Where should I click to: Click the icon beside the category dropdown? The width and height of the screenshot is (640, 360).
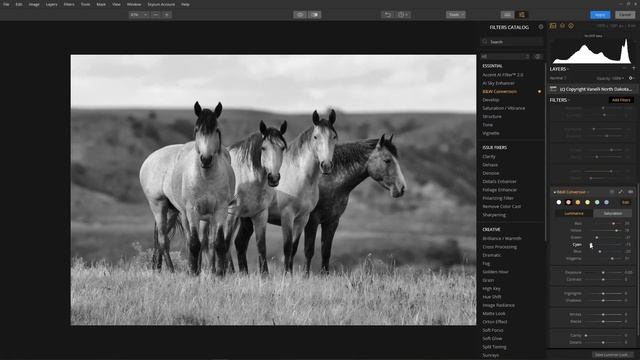[x=538, y=56]
